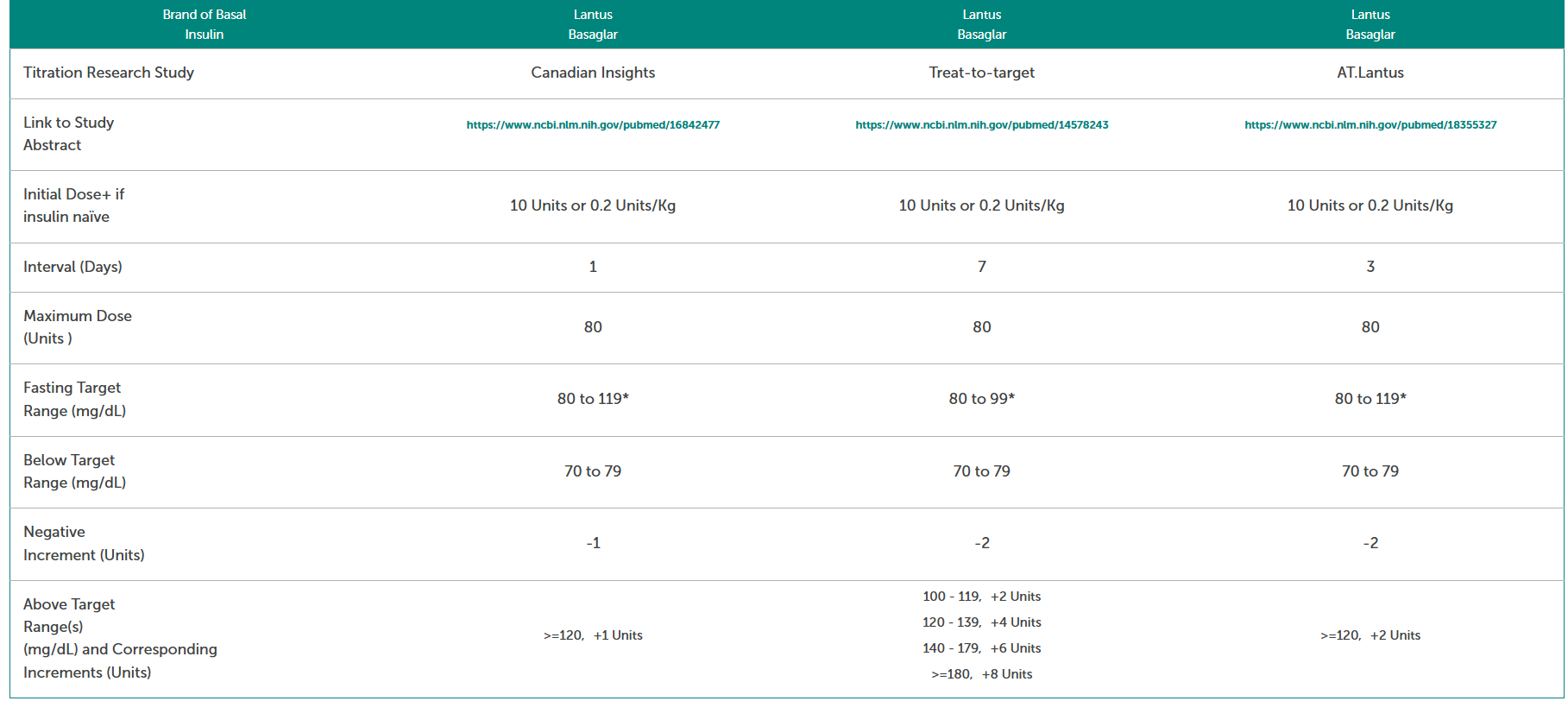
Task: Open the pubmed/14578243 study abstract link
Action: (x=981, y=125)
